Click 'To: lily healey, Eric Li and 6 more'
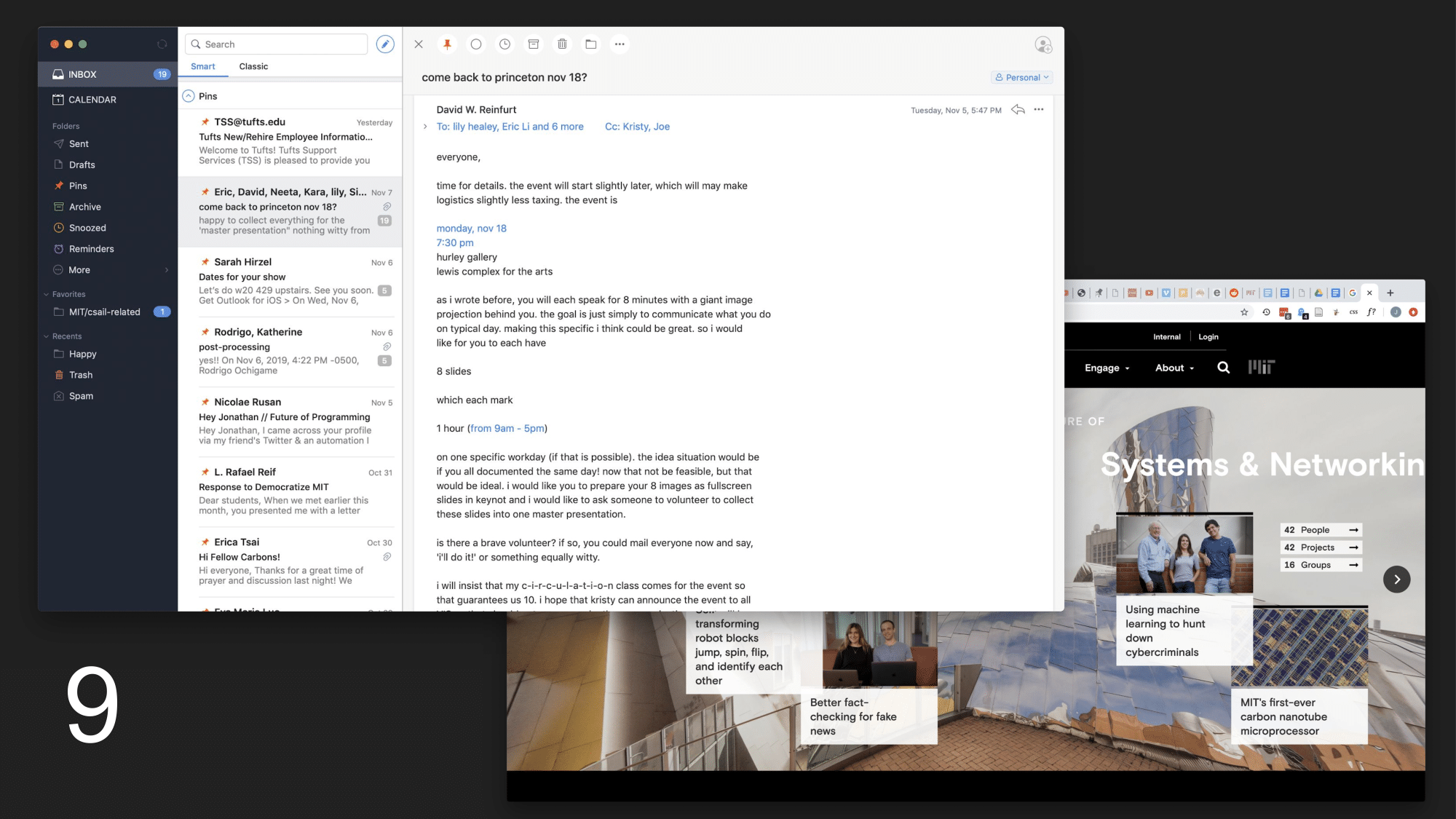The height and width of the screenshot is (819, 1456). (x=510, y=127)
